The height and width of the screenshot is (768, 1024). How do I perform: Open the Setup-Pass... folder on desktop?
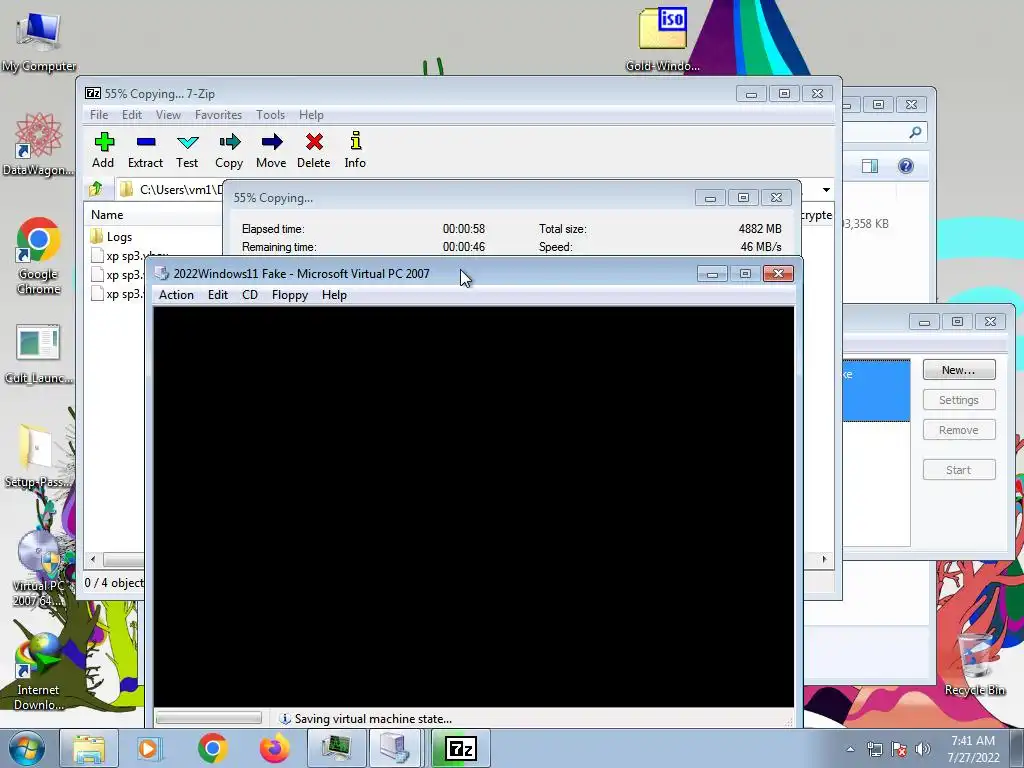(x=37, y=456)
